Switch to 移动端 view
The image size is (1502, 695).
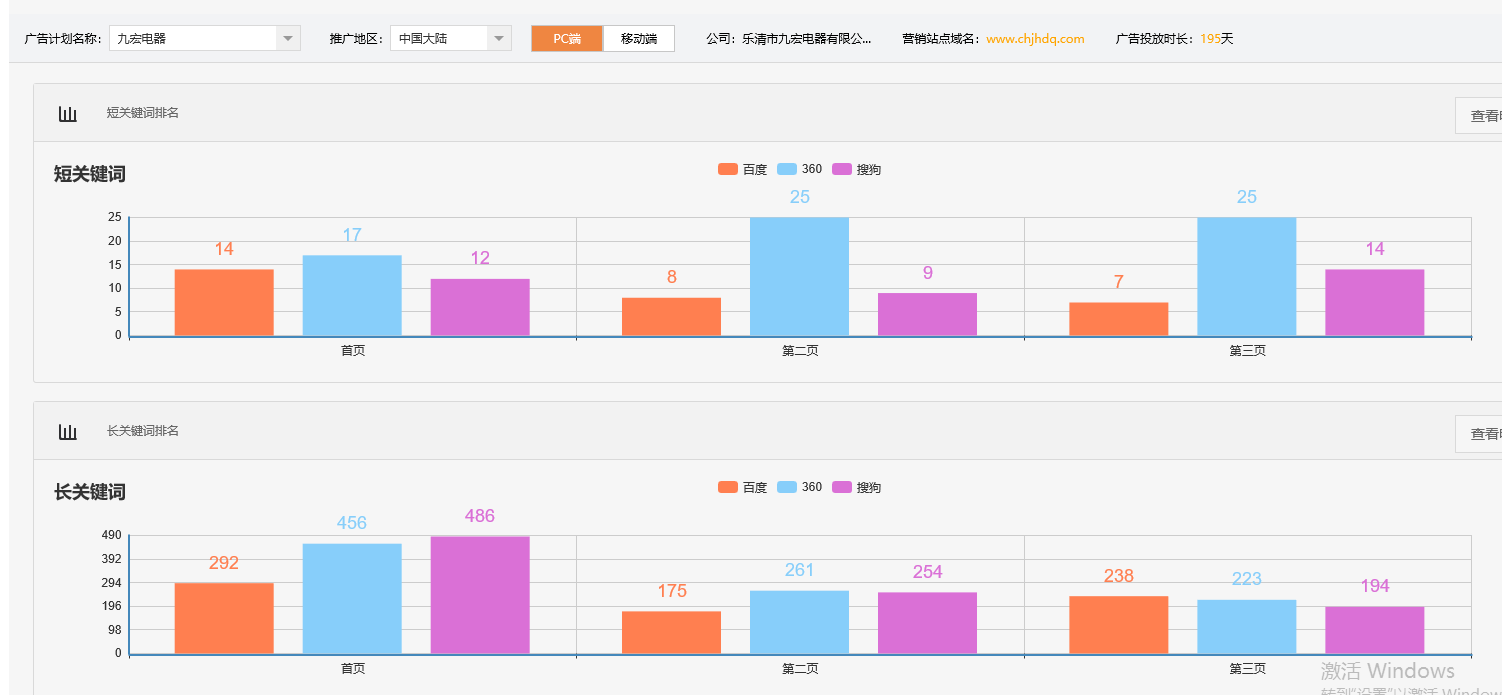coord(639,38)
